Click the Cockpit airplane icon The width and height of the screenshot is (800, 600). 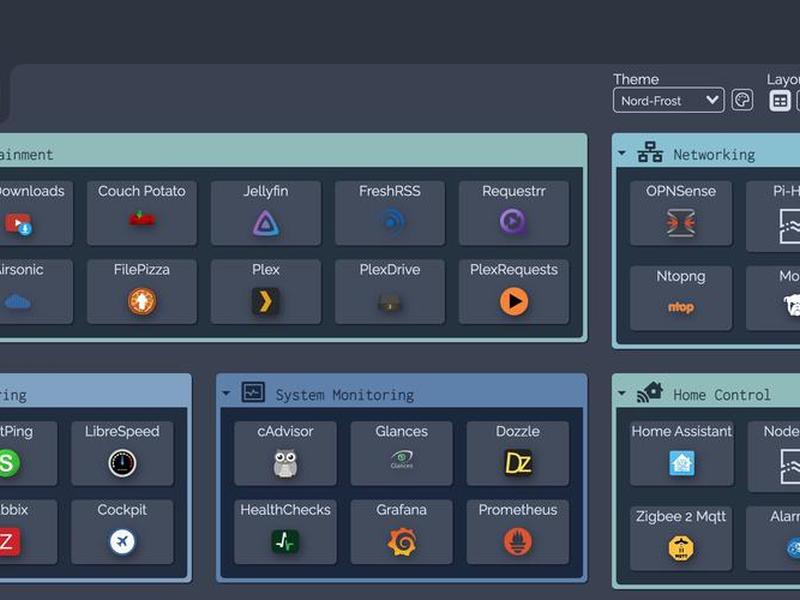pyautogui.click(x=122, y=541)
